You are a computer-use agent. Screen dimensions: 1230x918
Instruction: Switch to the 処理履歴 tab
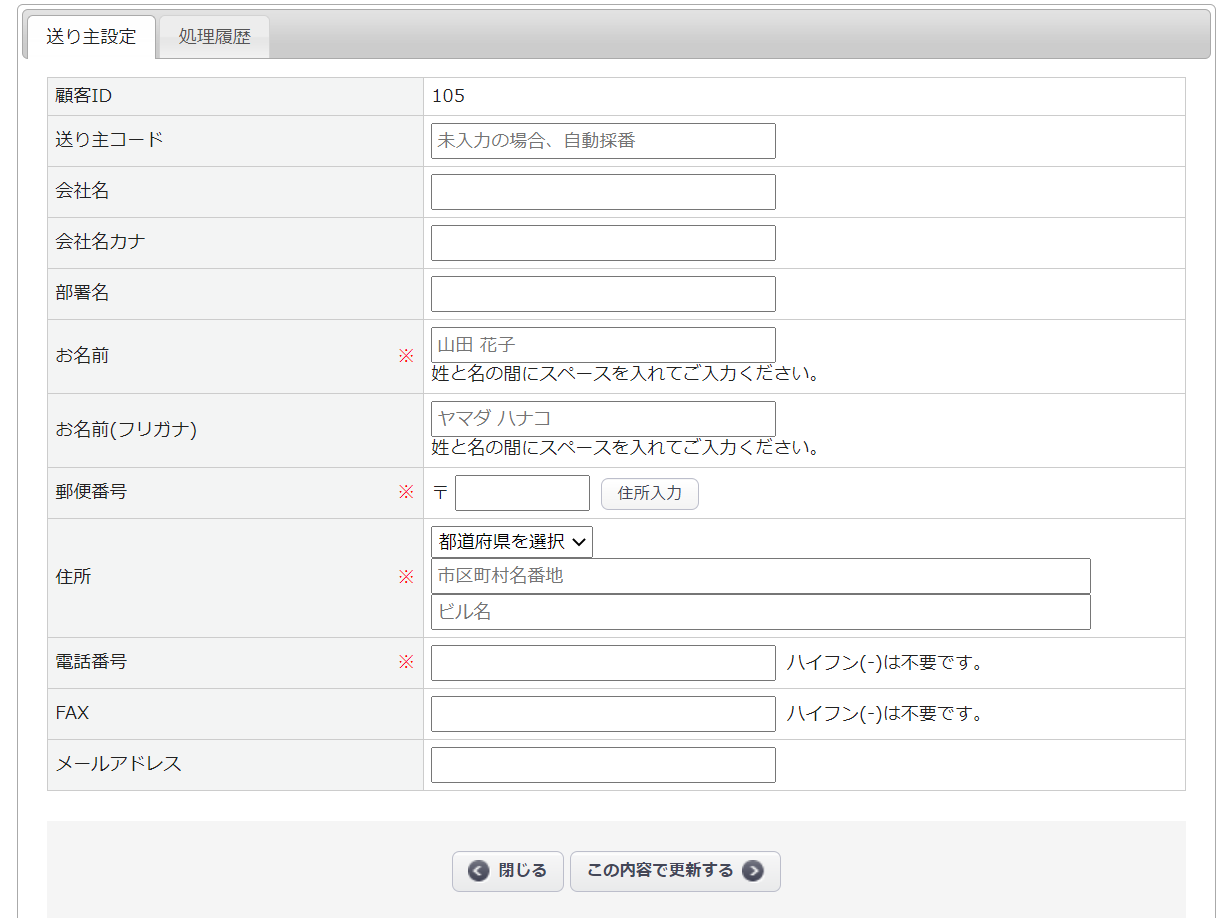(214, 38)
